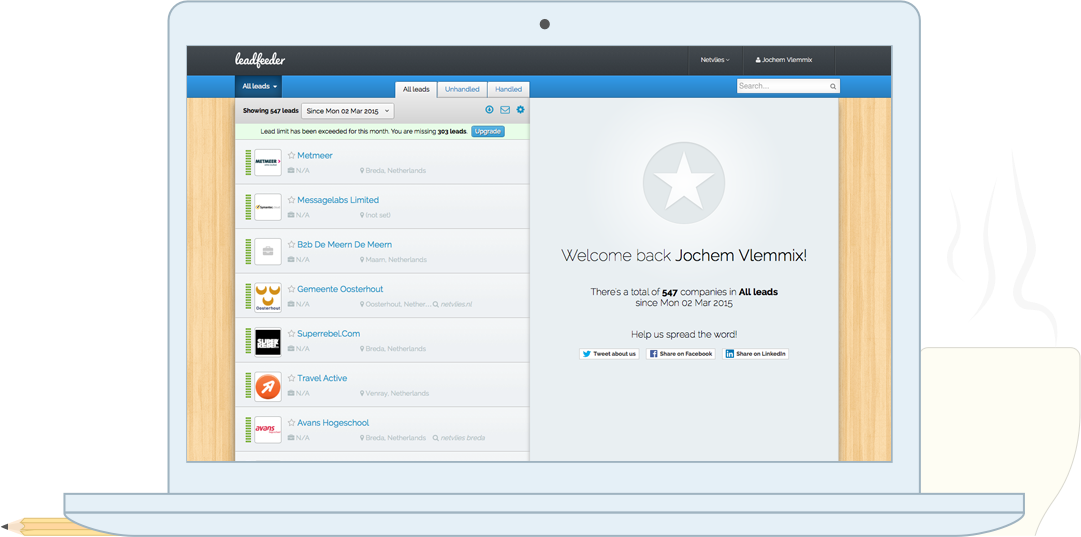1081x537 pixels.
Task: Switch to the Handled tab
Action: pos(509,90)
